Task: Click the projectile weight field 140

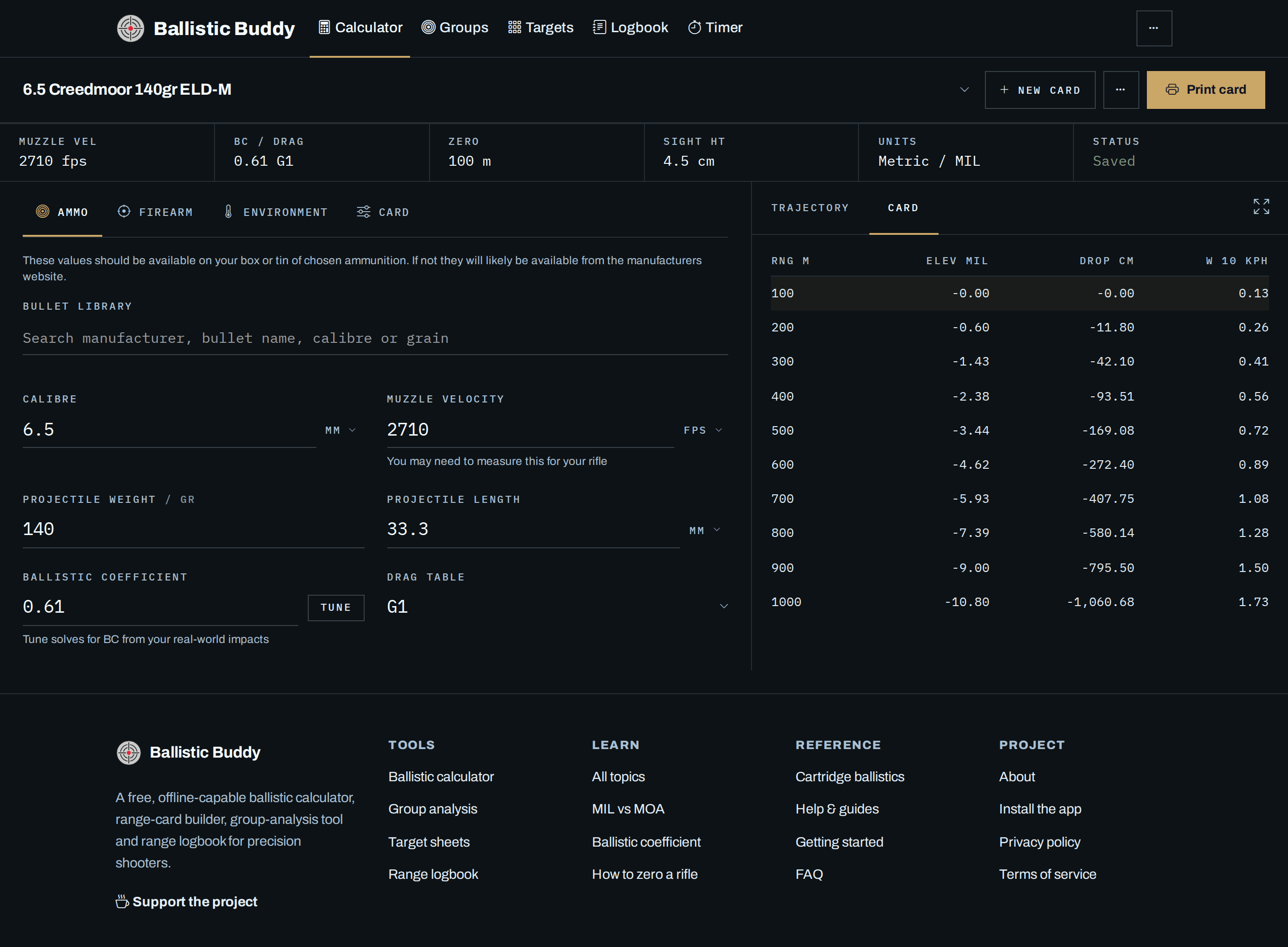Action: (x=194, y=530)
